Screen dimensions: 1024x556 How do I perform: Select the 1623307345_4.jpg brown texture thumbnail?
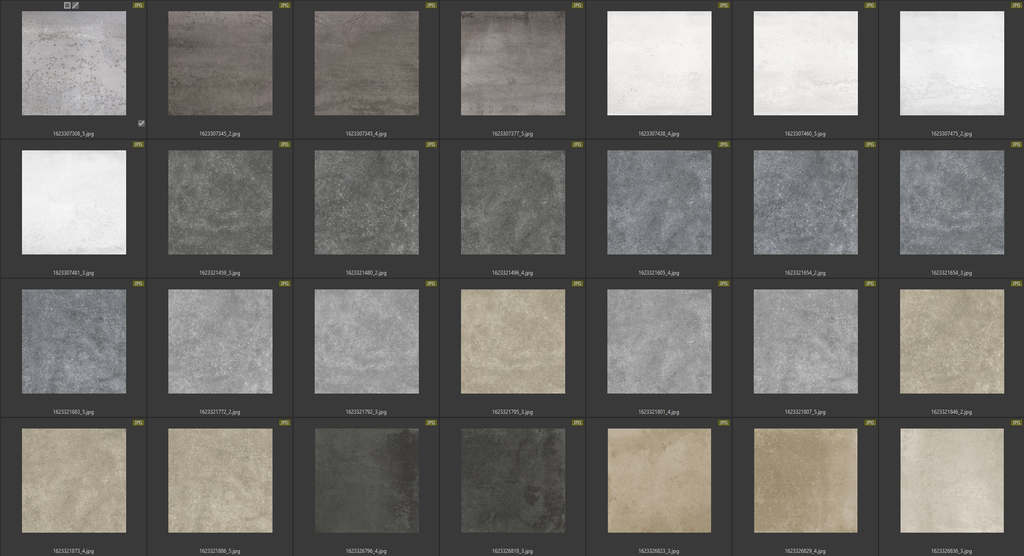pyautogui.click(x=366, y=63)
